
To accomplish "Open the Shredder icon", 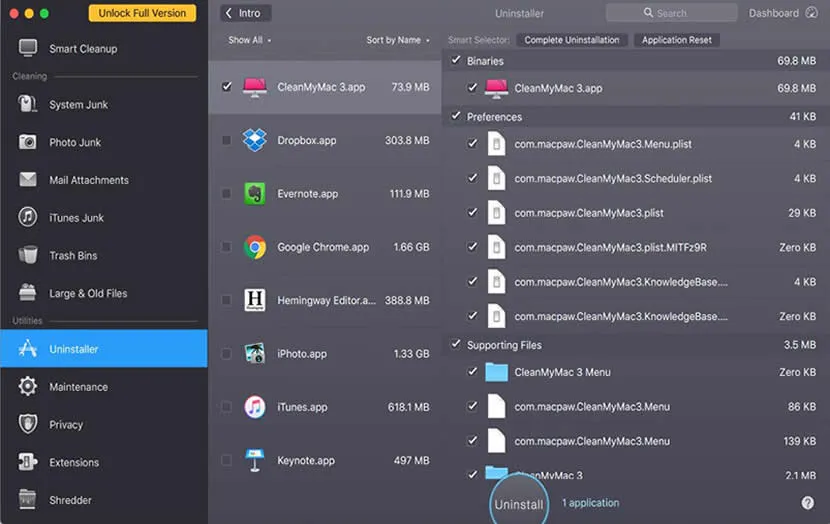I will pos(28,500).
